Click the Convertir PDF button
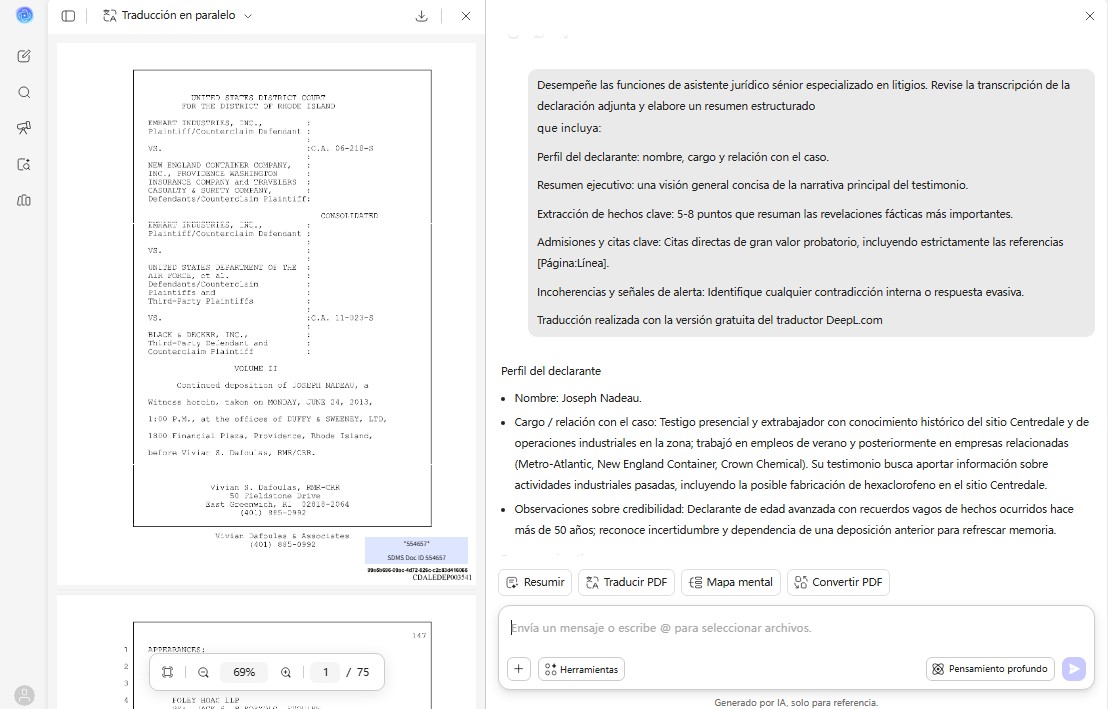This screenshot has width=1108, height=709. pyautogui.click(x=838, y=582)
